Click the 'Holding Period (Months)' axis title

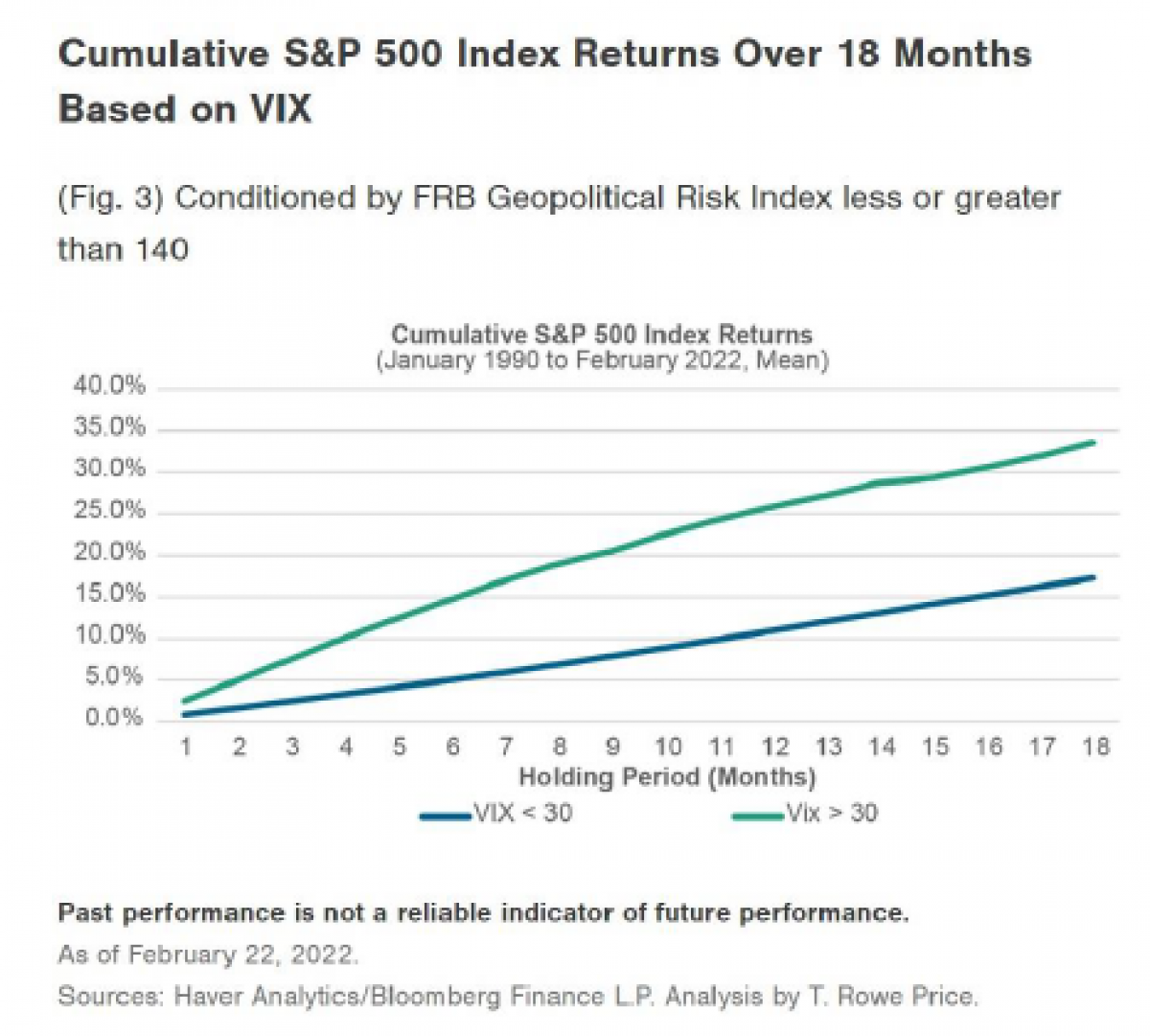[667, 775]
